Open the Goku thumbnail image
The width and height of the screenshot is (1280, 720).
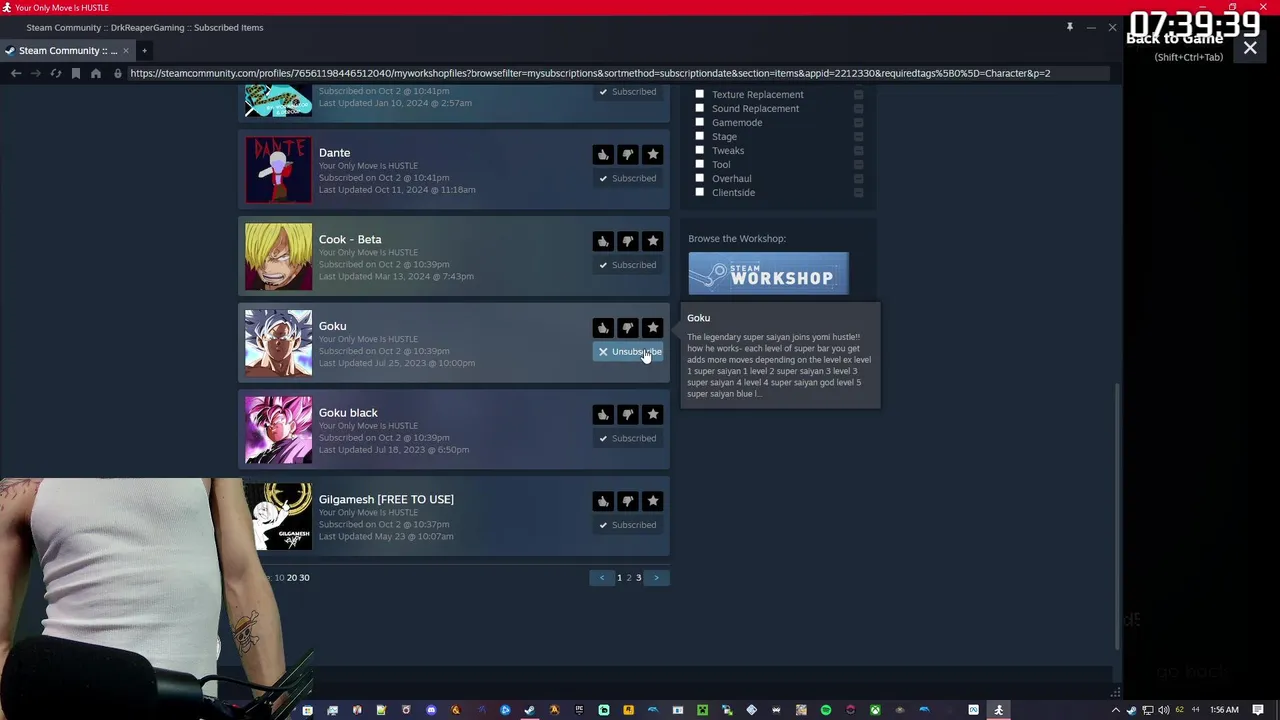(278, 343)
